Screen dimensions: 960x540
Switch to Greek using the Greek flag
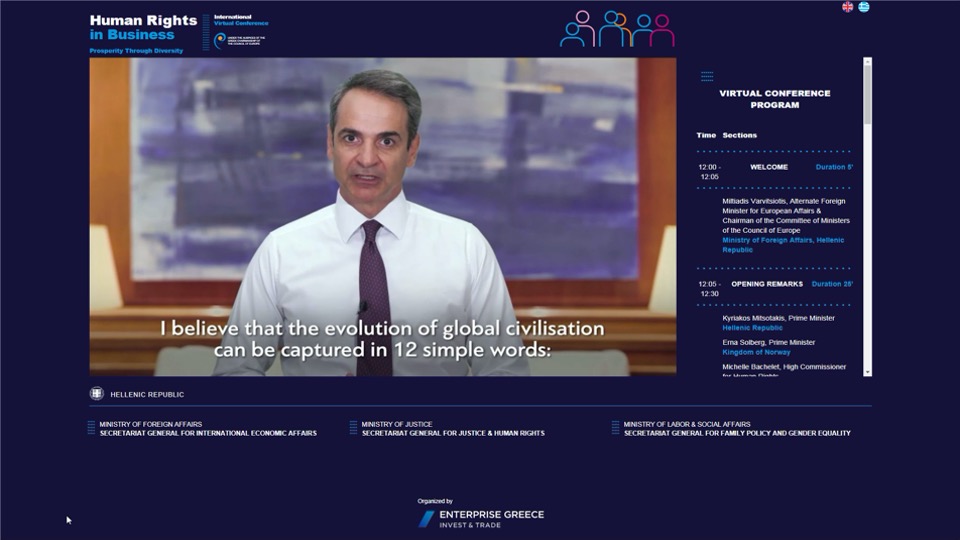coord(864,7)
